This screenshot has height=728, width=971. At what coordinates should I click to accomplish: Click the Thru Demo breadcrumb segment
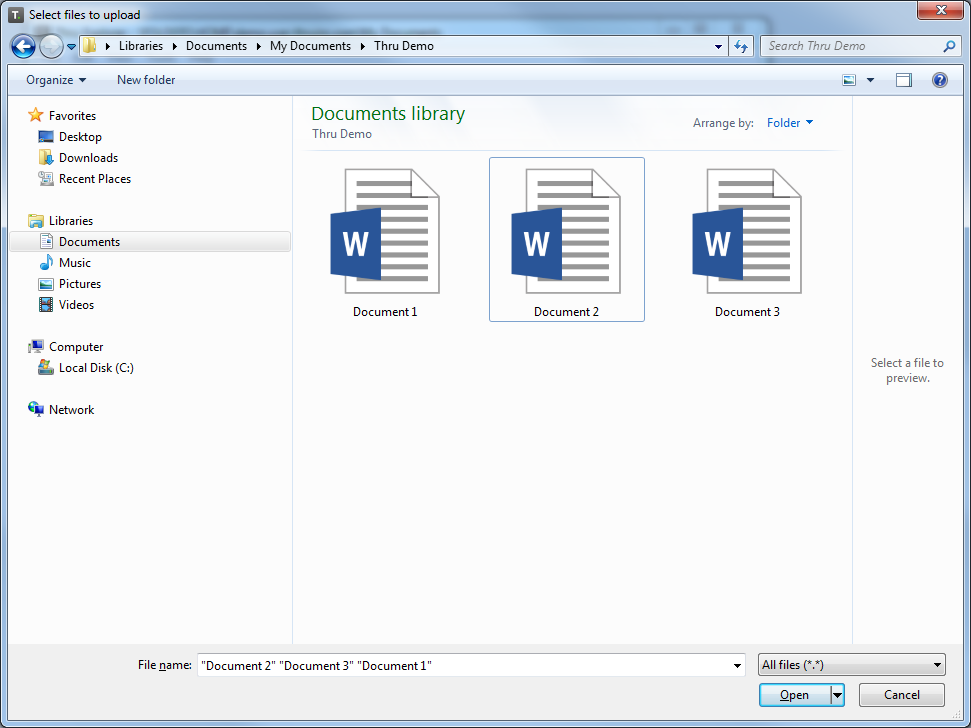(404, 46)
